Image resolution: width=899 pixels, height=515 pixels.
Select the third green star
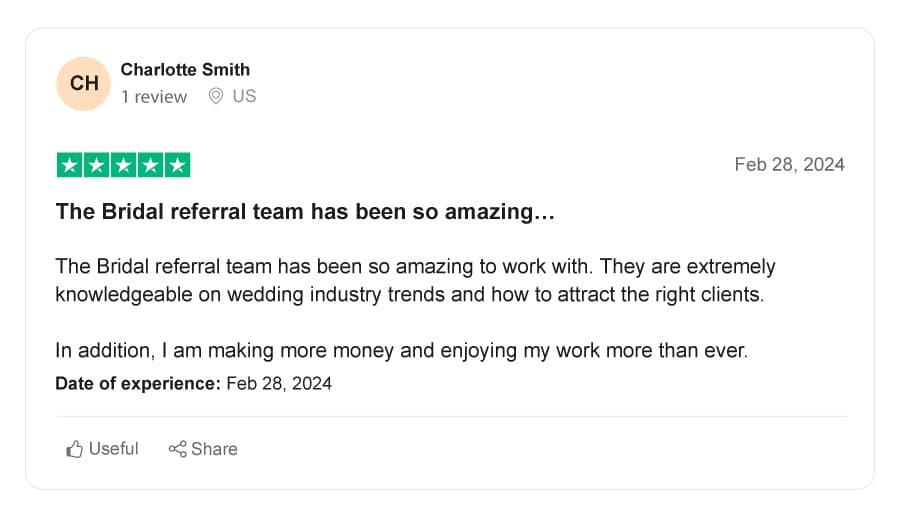(x=123, y=165)
